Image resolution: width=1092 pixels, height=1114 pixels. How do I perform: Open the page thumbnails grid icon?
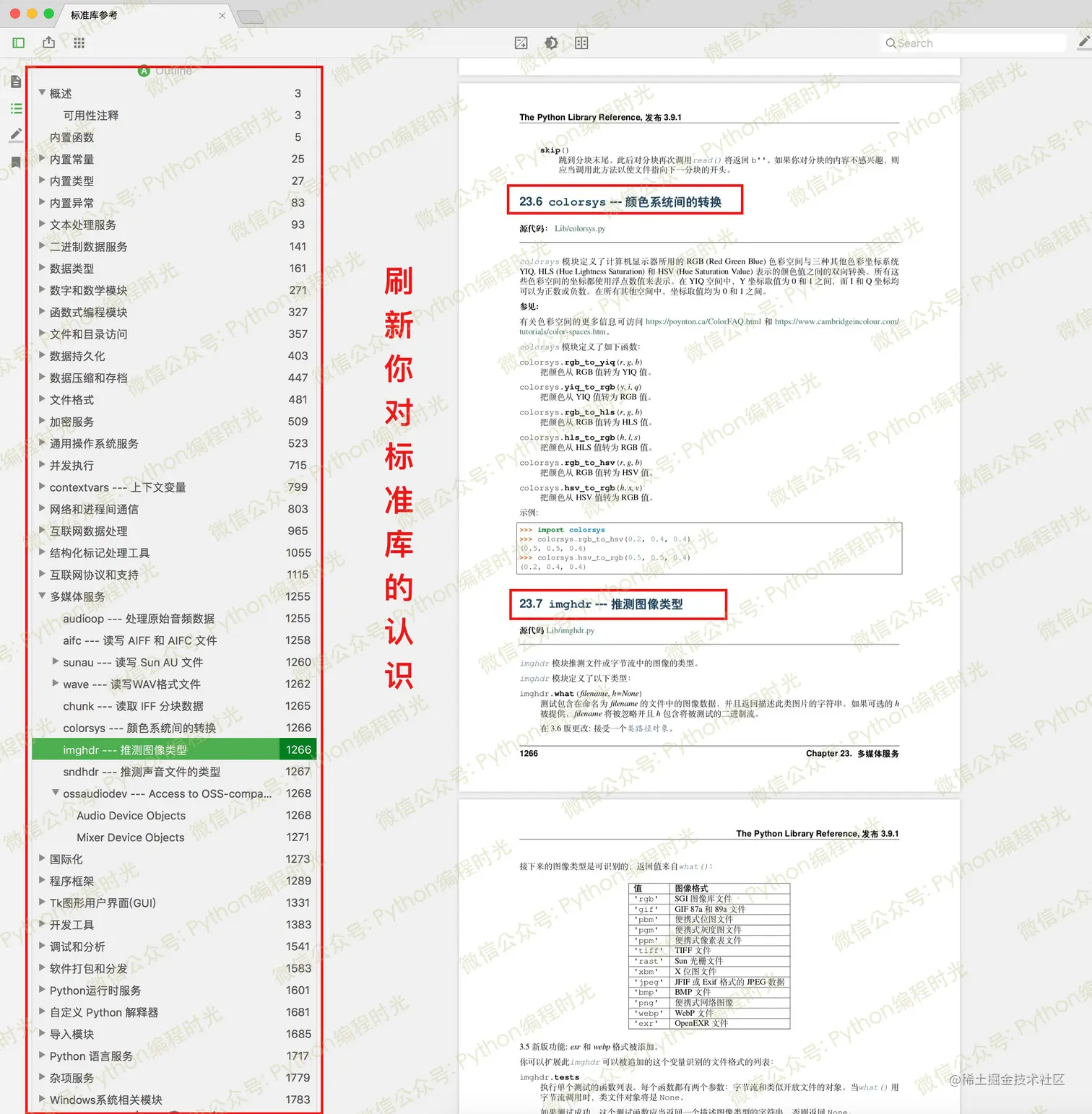(79, 43)
